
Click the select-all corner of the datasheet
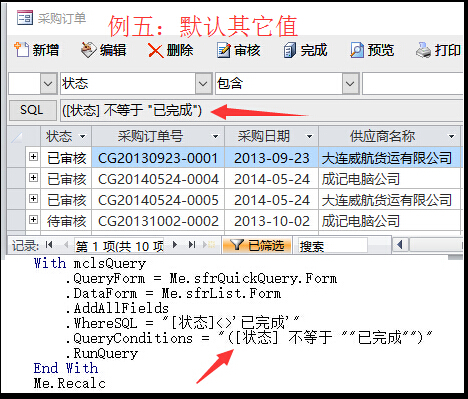pyautogui.click(x=17, y=136)
